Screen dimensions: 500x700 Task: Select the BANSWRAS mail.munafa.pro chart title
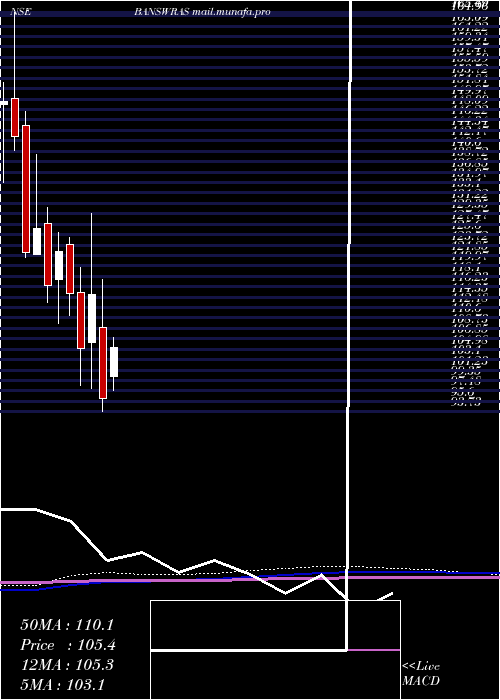coord(202,12)
